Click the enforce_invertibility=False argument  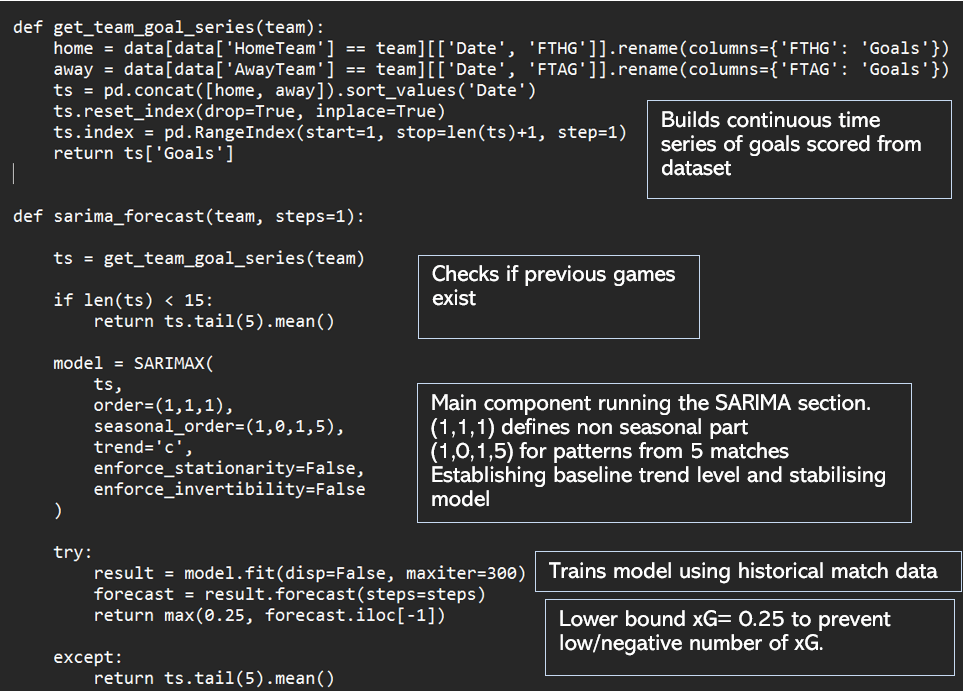click(229, 489)
